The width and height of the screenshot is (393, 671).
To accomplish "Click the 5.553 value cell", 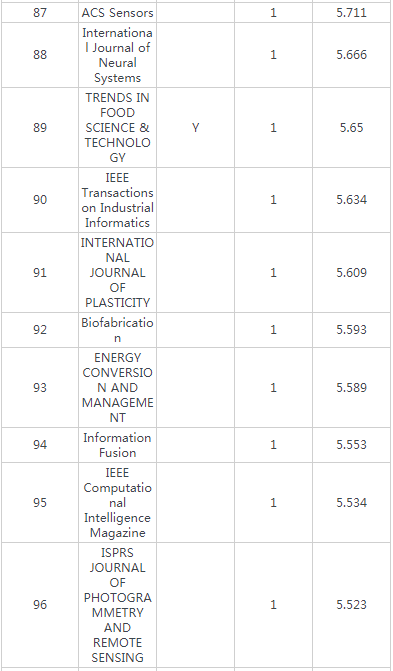I will point(351,445).
